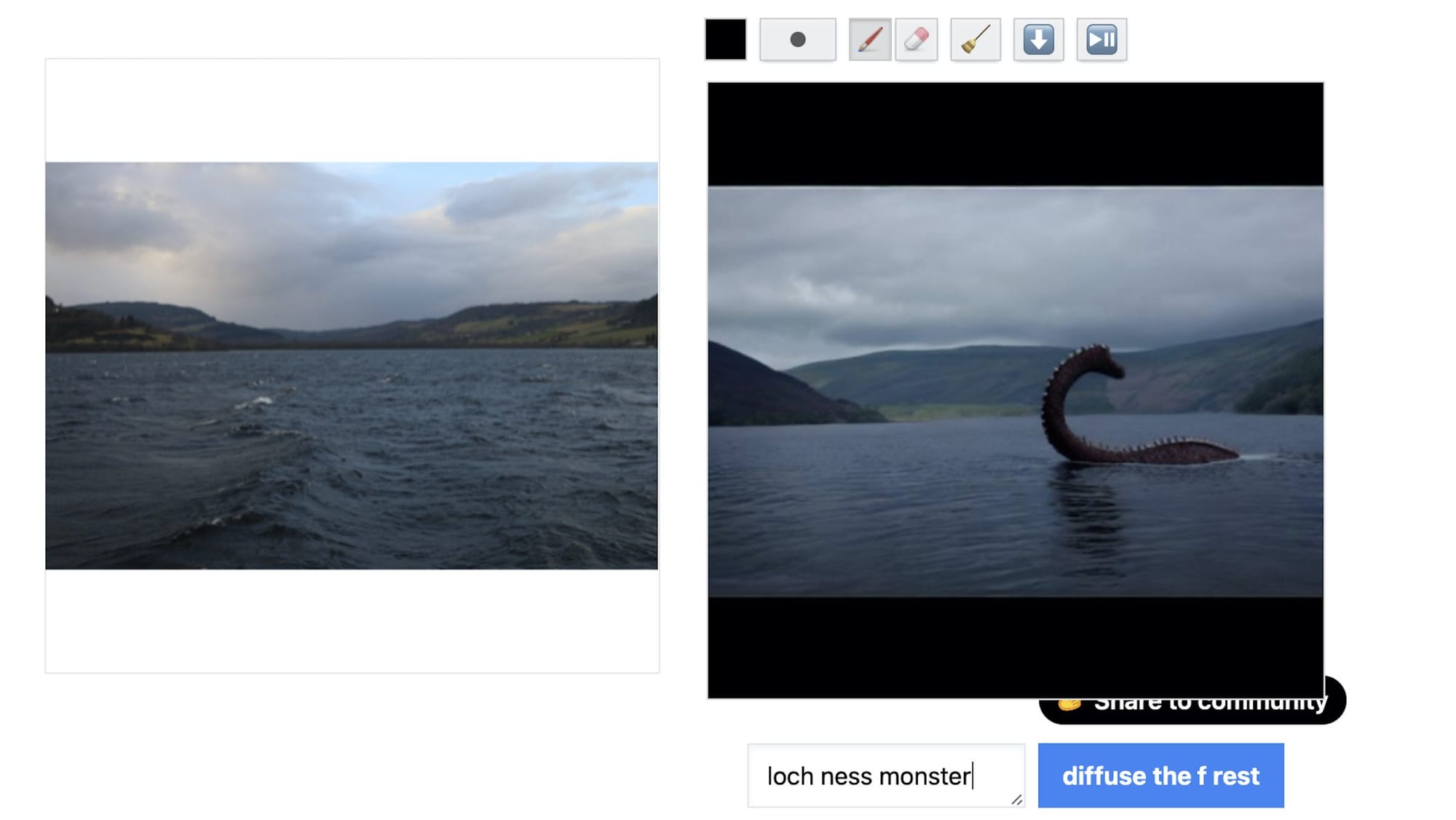Click the brush size dot button
Screen dimensions: 1456x820
coord(797,39)
